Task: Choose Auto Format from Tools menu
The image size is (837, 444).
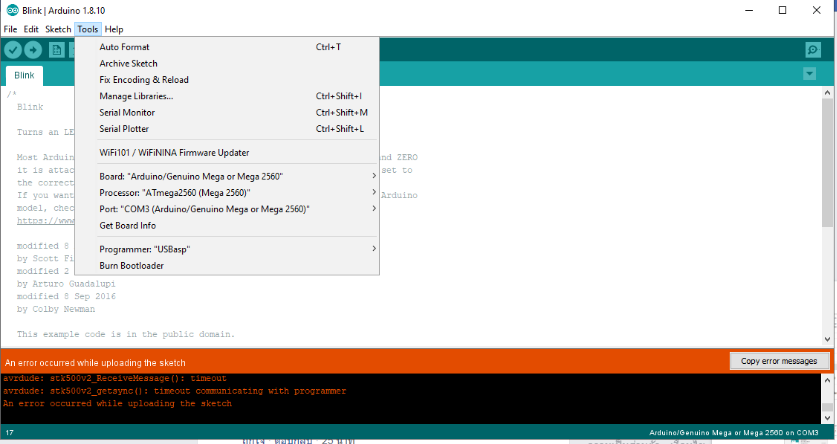Action: (x=227, y=47)
